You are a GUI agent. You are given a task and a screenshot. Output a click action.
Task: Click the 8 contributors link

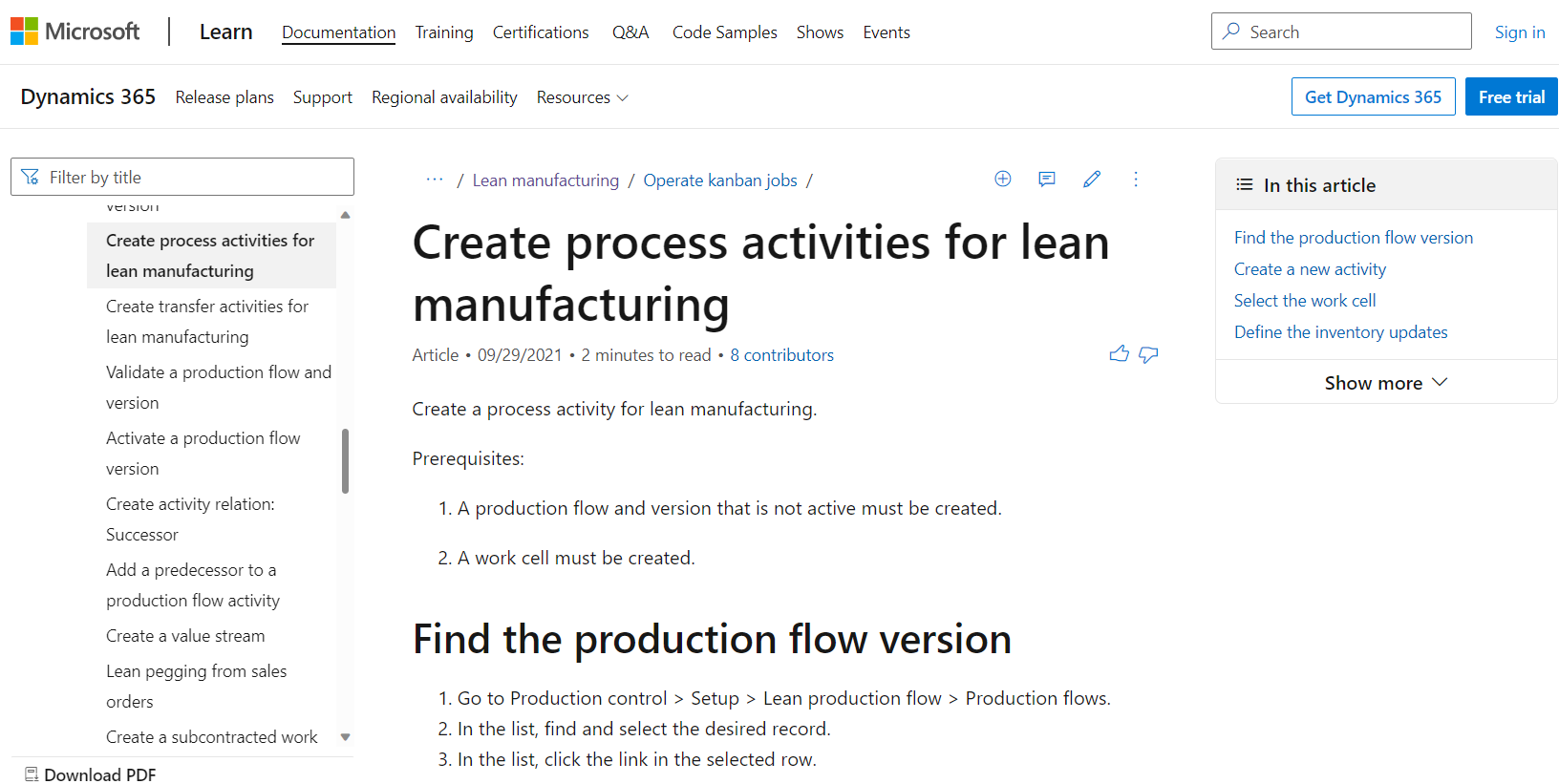[x=781, y=355]
